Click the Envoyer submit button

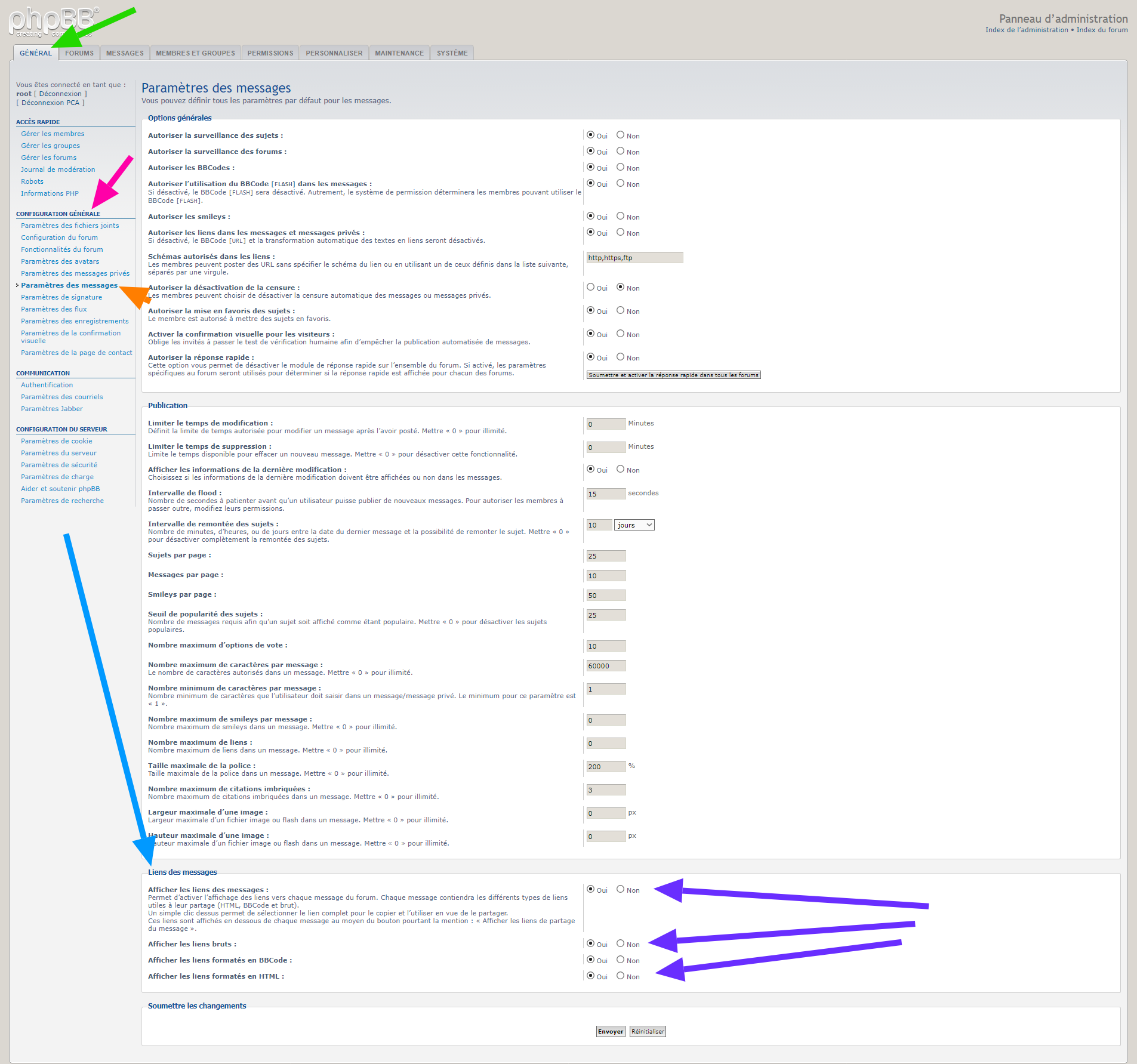pyautogui.click(x=610, y=1032)
